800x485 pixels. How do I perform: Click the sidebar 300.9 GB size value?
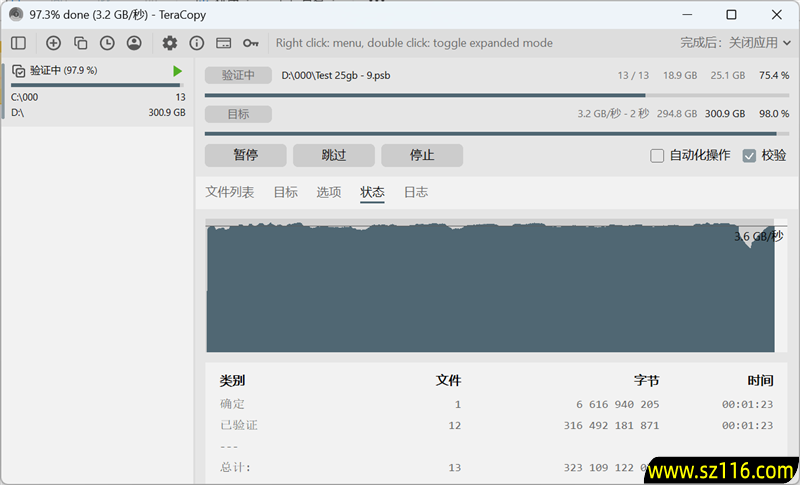click(167, 113)
